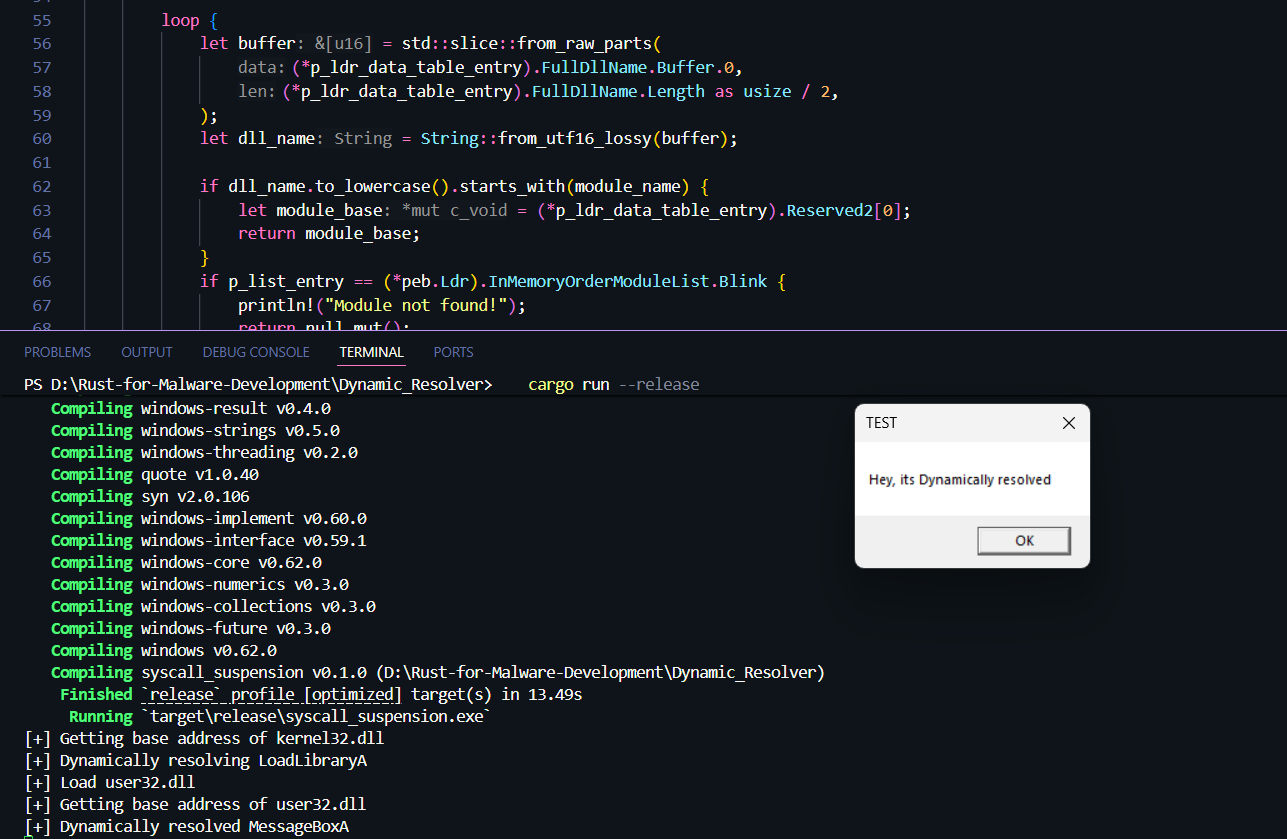Click 'Dynamically resolved MessageBoxA' output line
Viewport: 1287px width, 839px height.
tap(186, 826)
